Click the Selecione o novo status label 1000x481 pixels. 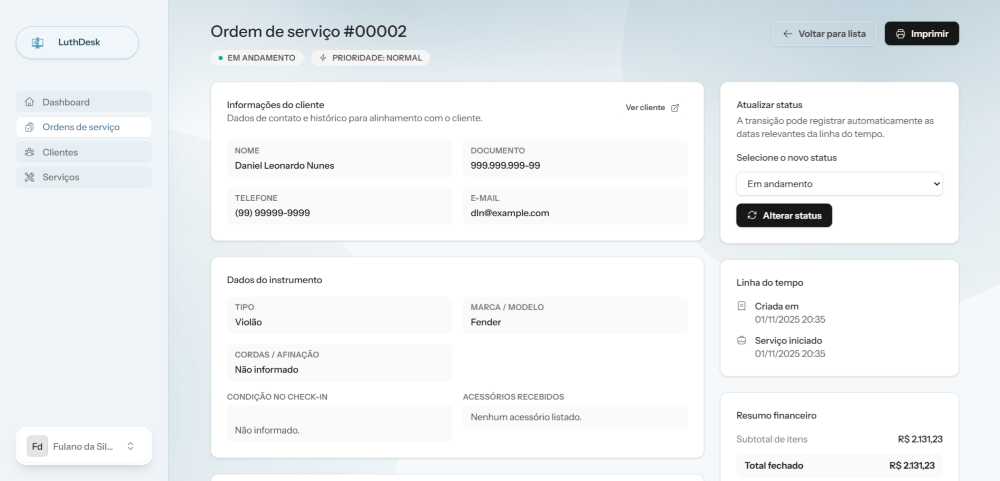[x=786, y=158]
